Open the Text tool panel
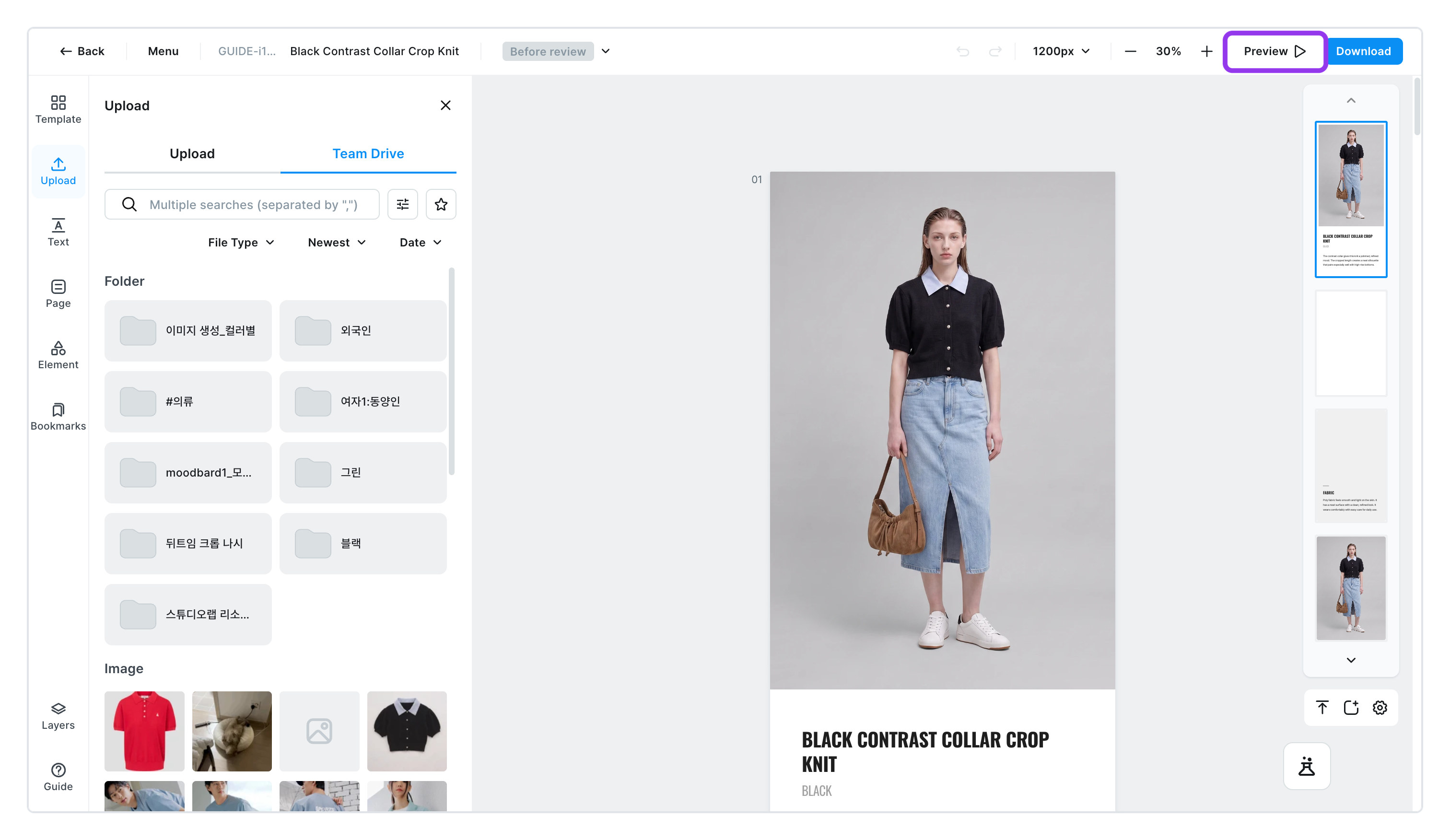This screenshot has width=1450, height=840. click(x=58, y=233)
